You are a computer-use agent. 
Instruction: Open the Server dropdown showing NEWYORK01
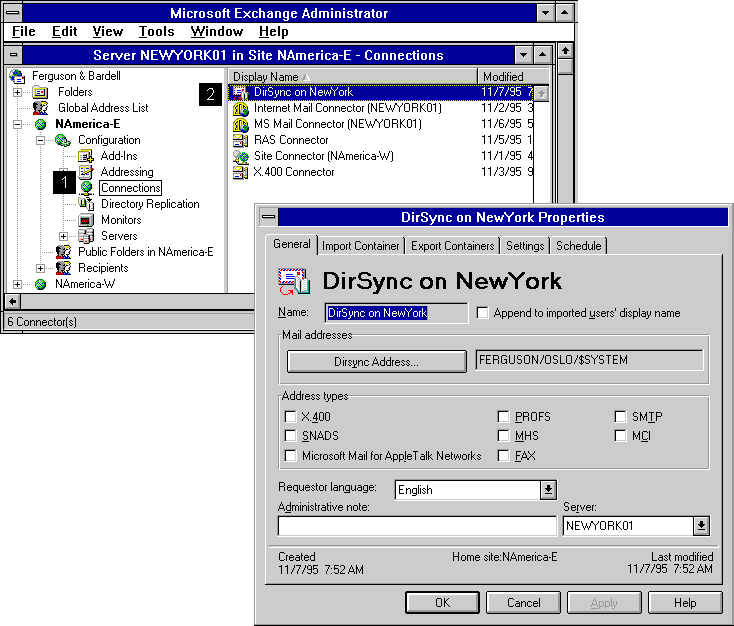point(701,526)
